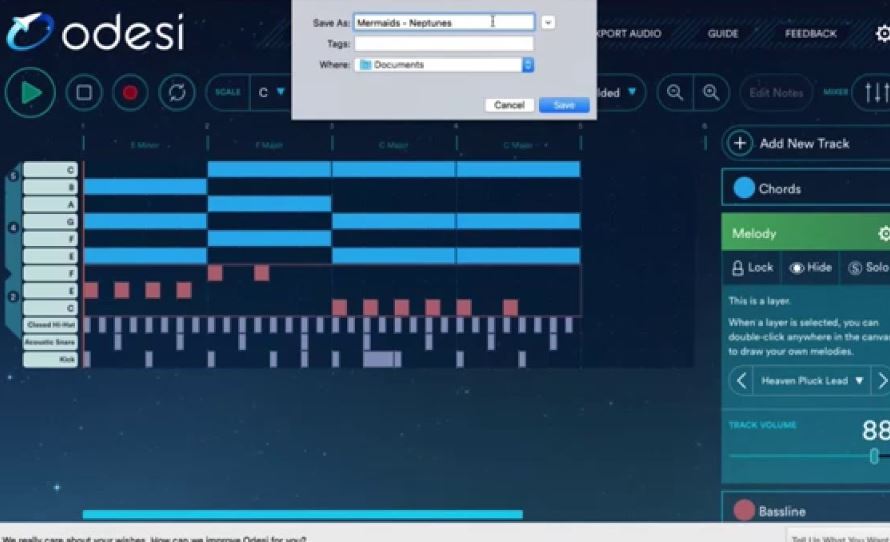Click the Save As filename field
The image size is (890, 542).
[x=444, y=23]
